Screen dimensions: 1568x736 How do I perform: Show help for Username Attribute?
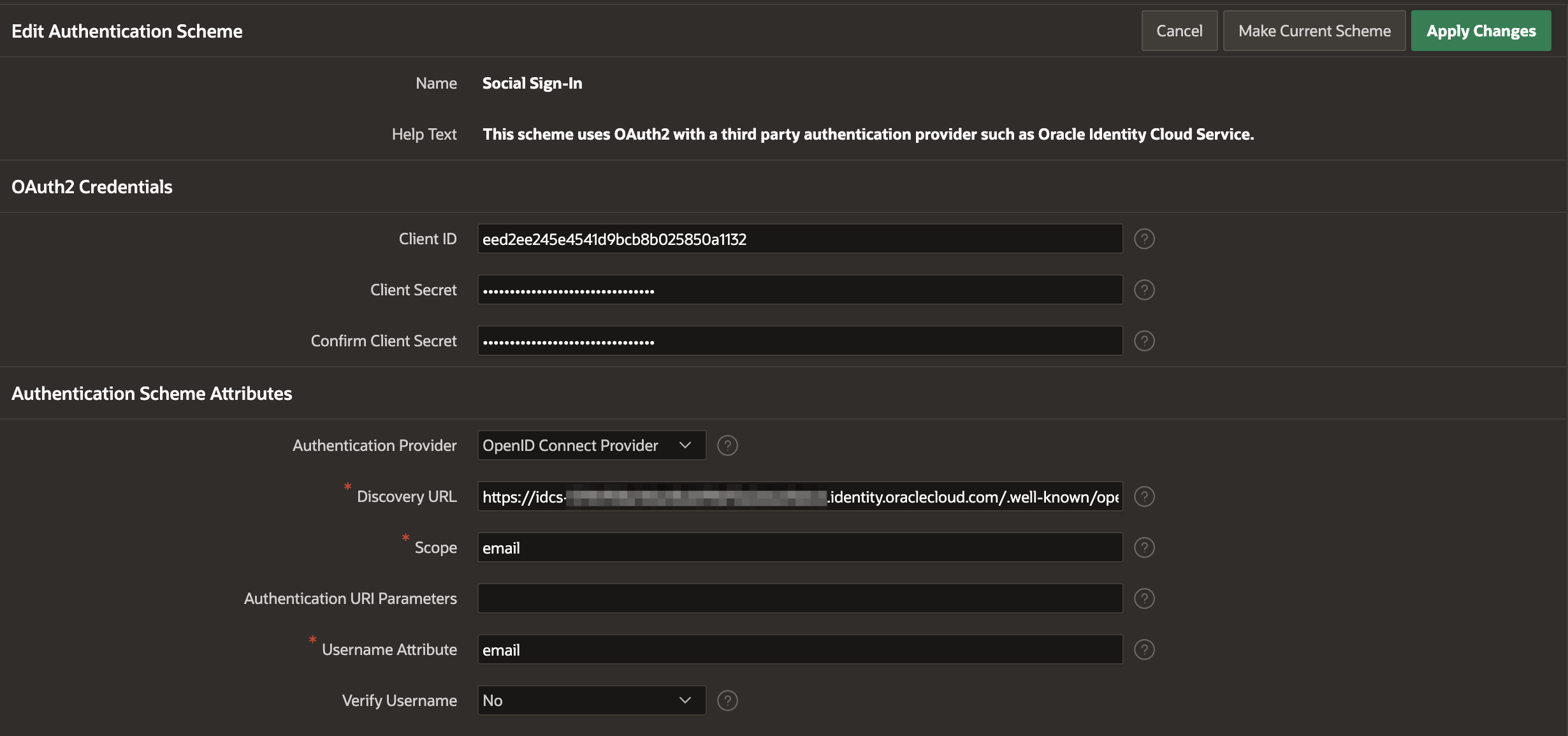tap(1144, 649)
